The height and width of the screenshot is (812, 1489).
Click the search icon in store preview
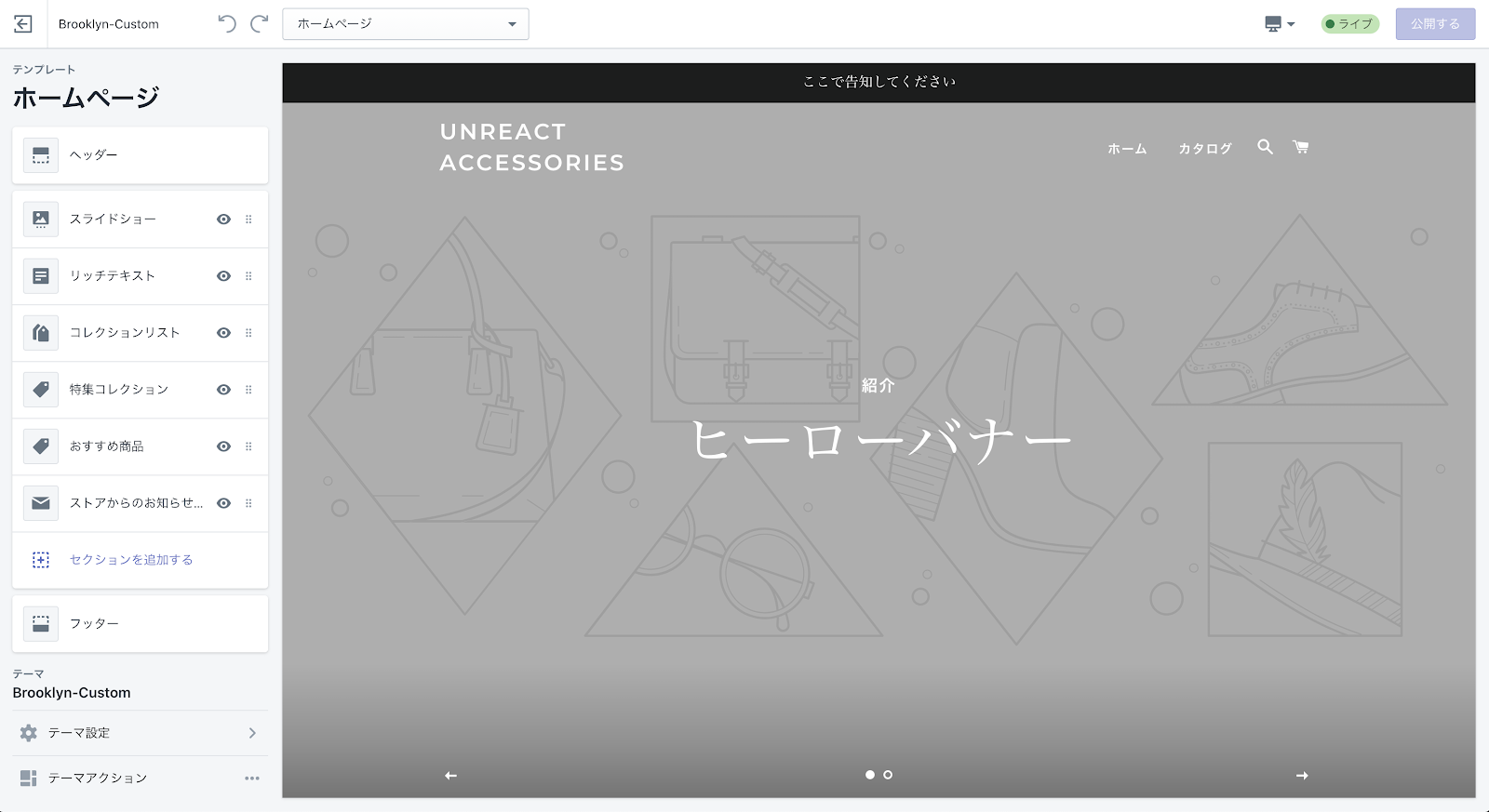coord(1265,147)
